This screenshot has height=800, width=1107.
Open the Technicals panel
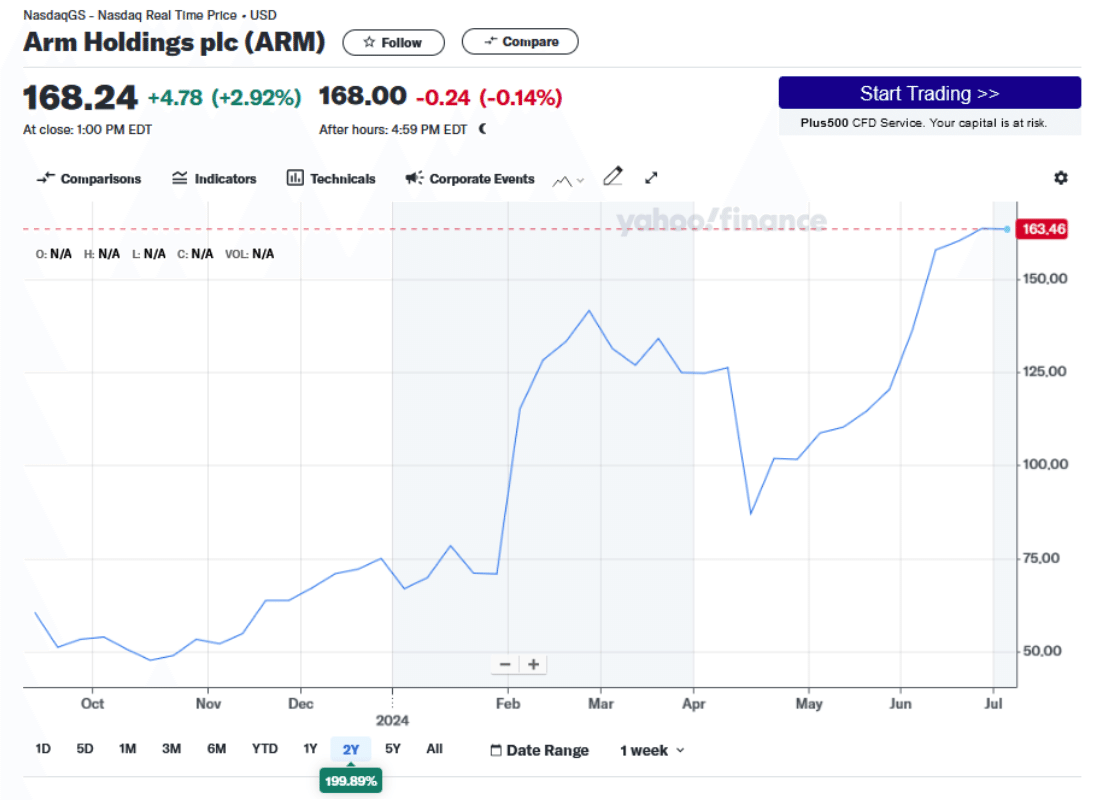331,179
